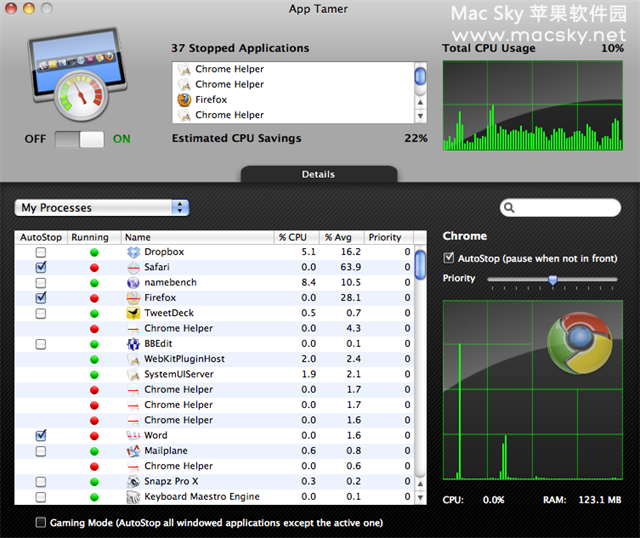Select the WebKitPluginHost row name
Viewport: 640px width, 538px height.
(184, 359)
